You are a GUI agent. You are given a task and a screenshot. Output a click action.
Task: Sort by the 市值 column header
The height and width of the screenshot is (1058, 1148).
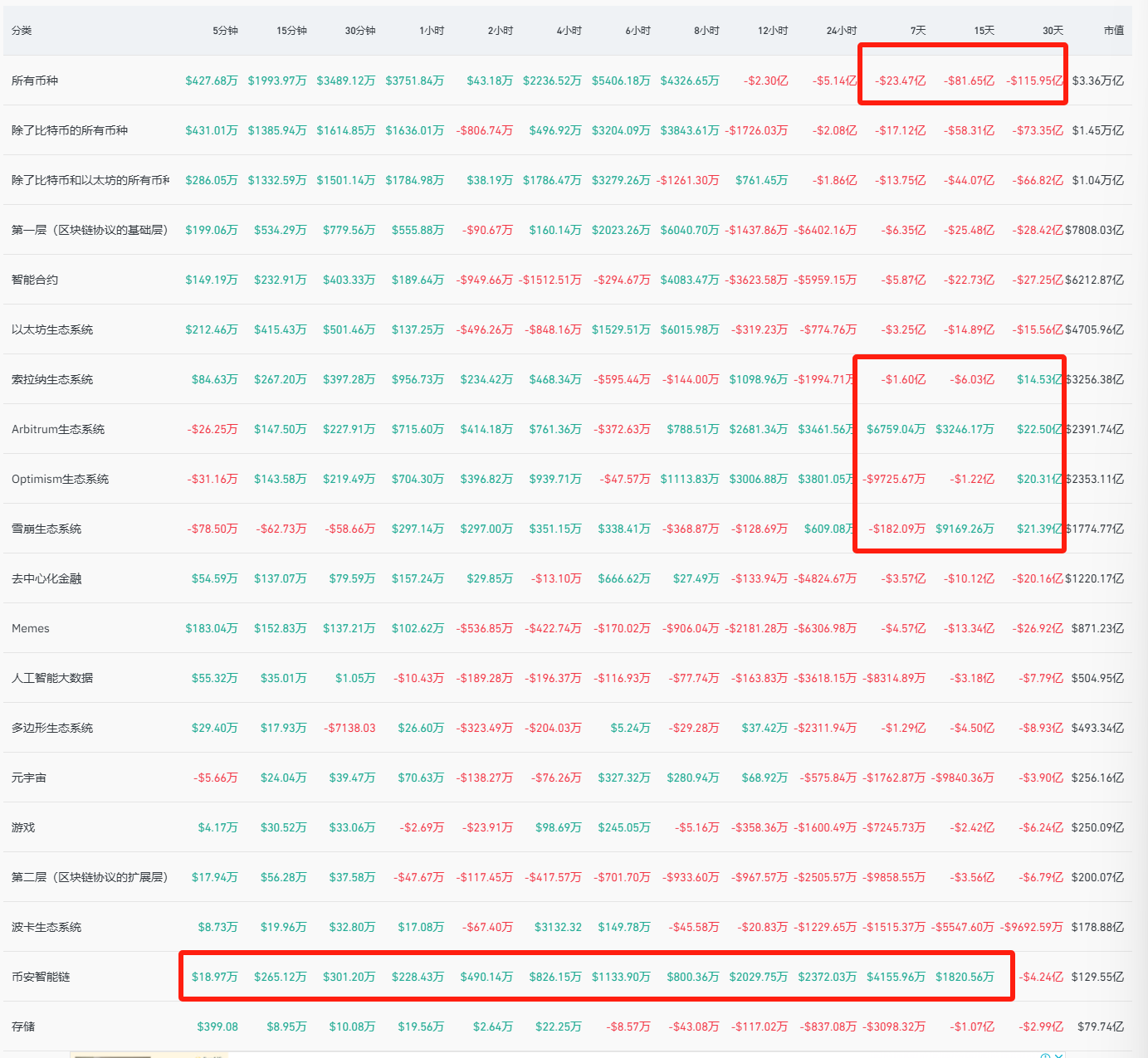pos(1114,31)
